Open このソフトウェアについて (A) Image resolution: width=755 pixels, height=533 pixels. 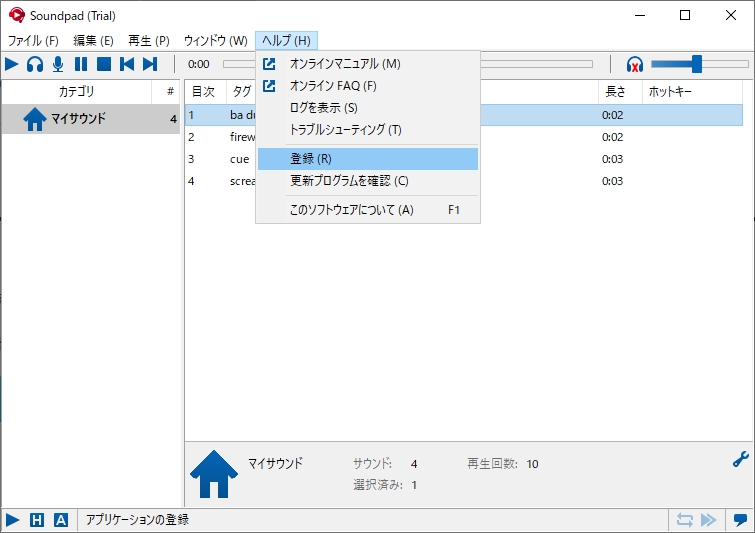coord(368,210)
